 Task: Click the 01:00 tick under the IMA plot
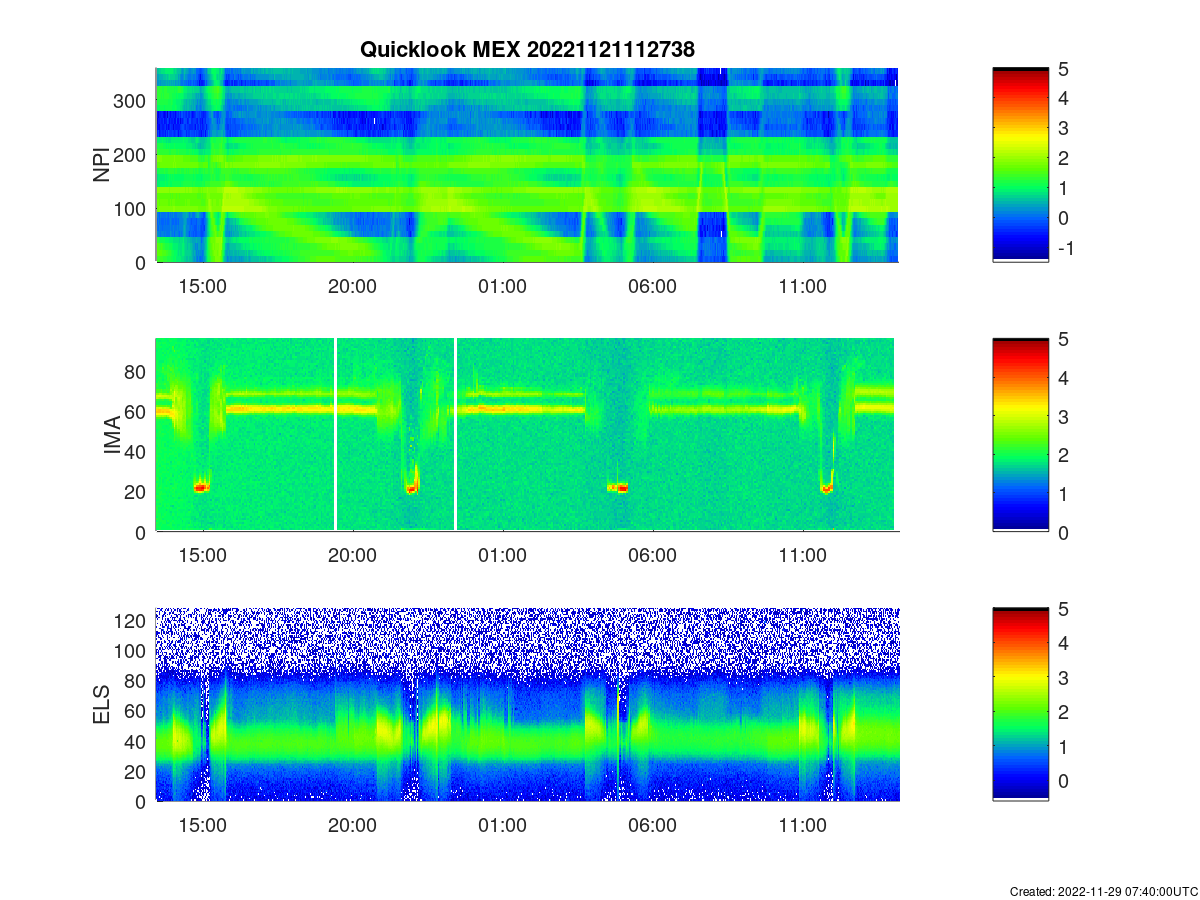pos(503,556)
